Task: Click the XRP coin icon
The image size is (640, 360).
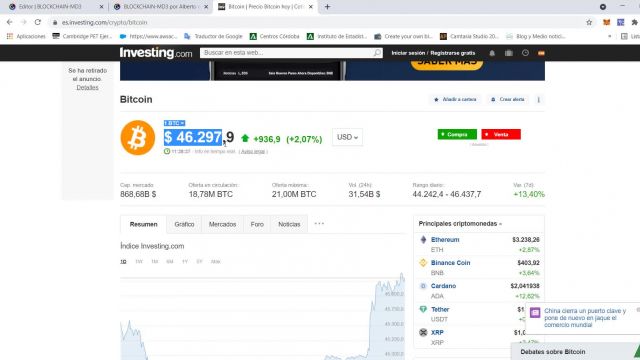Action: click(x=423, y=333)
